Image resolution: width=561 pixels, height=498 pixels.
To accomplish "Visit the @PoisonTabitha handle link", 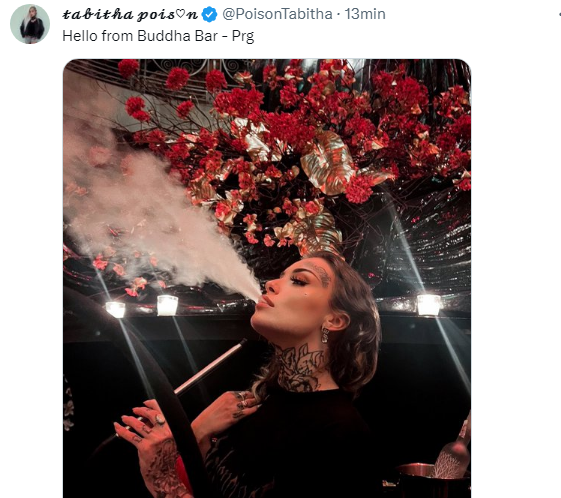I will [x=277, y=14].
